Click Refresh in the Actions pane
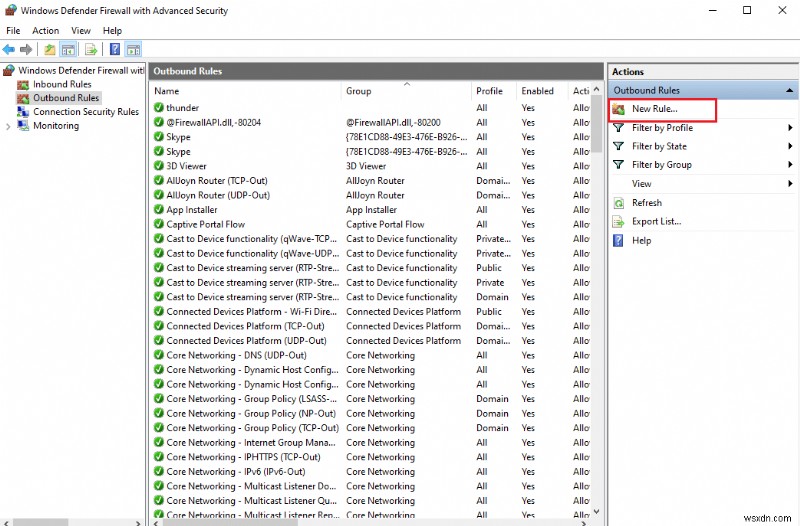 (647, 203)
